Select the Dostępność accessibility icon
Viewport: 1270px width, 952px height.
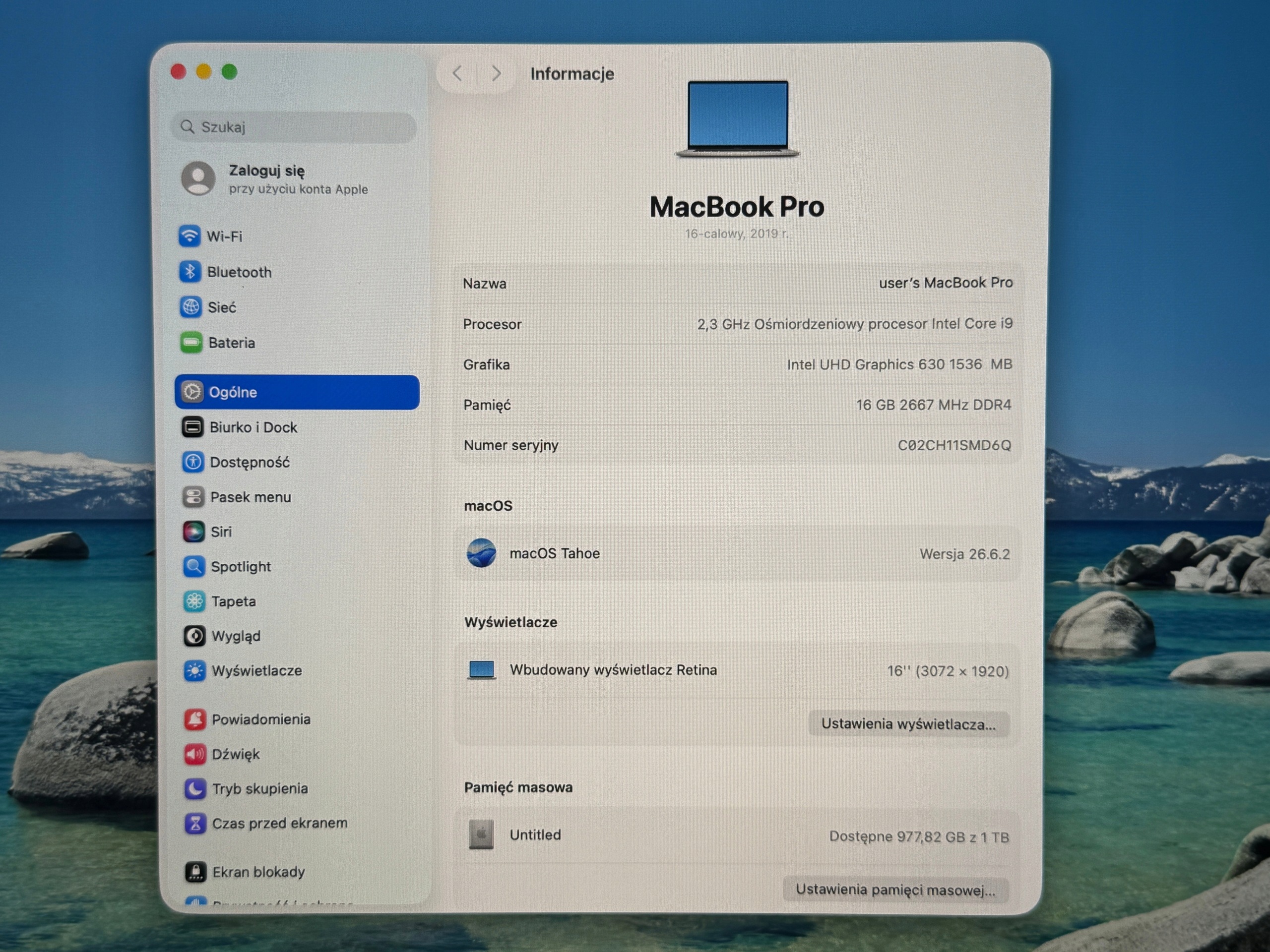pos(193,462)
